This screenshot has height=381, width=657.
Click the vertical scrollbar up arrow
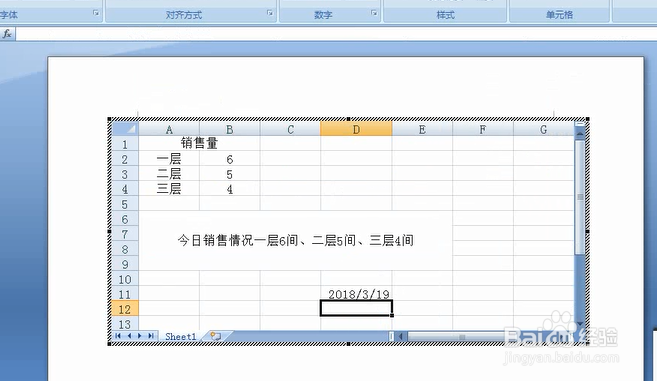click(580, 134)
